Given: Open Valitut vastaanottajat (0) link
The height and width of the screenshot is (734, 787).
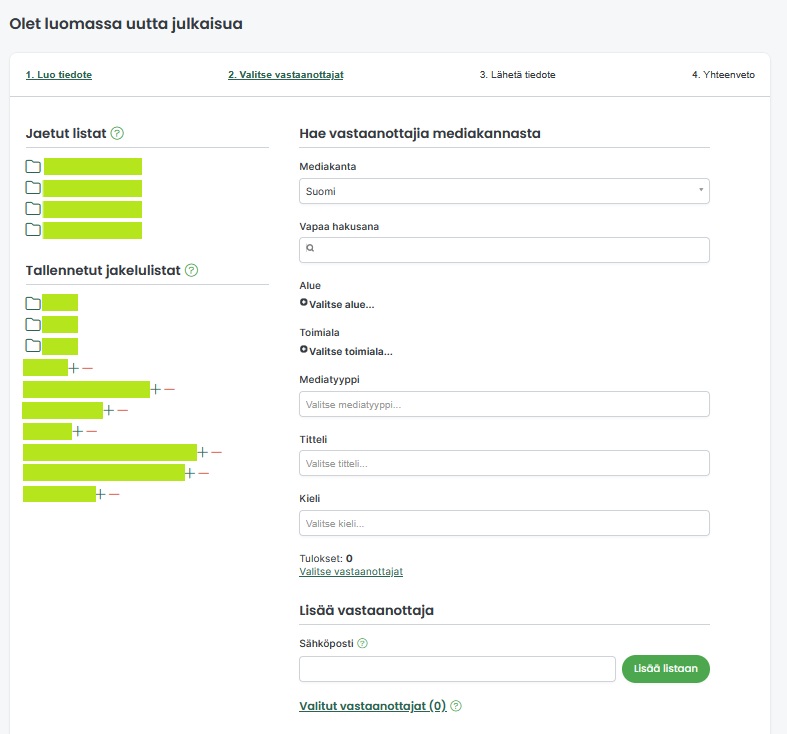Looking at the screenshot, I should tap(373, 706).
